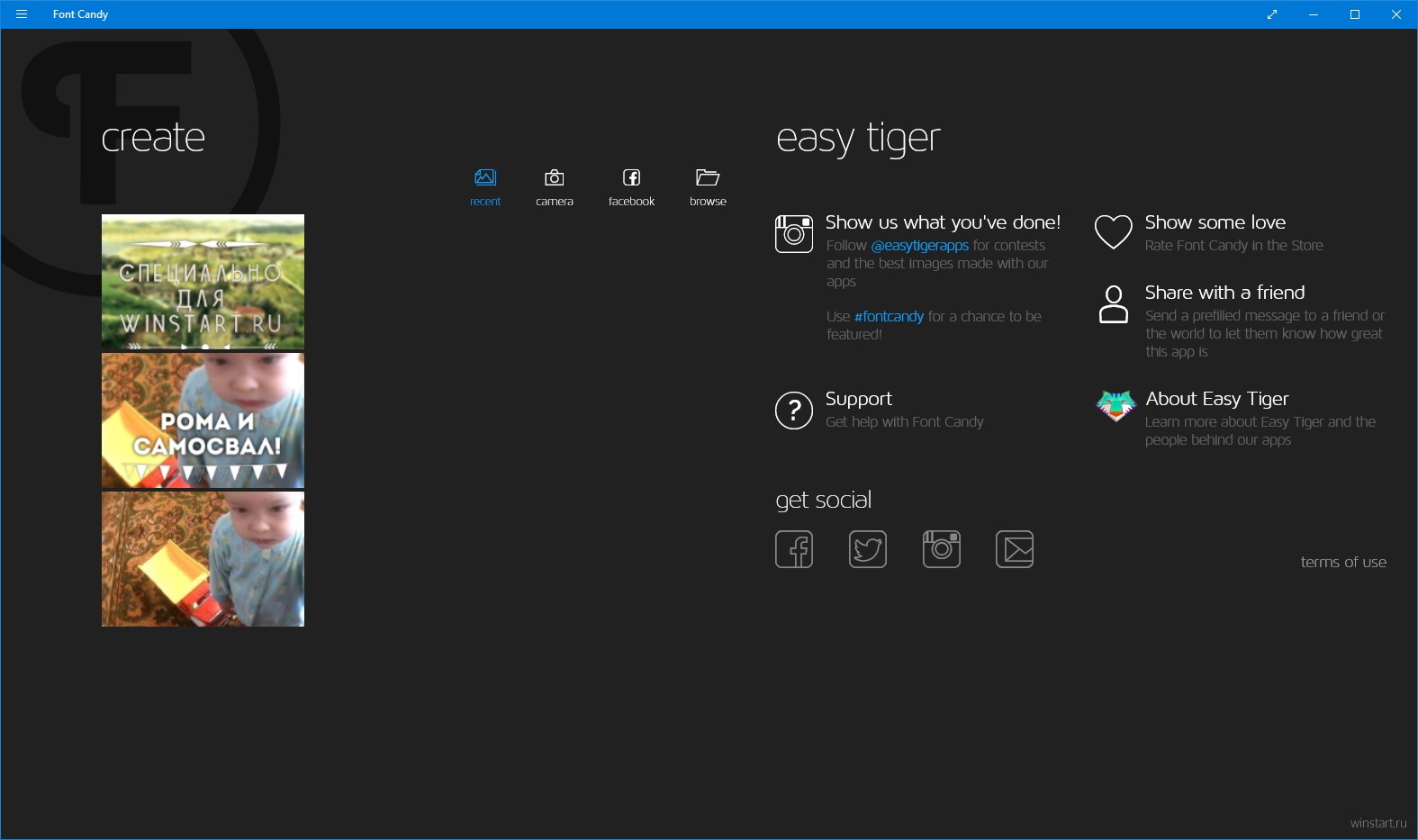1418x840 pixels.
Task: Click the #fontcandy hashtag link
Action: coord(889,316)
